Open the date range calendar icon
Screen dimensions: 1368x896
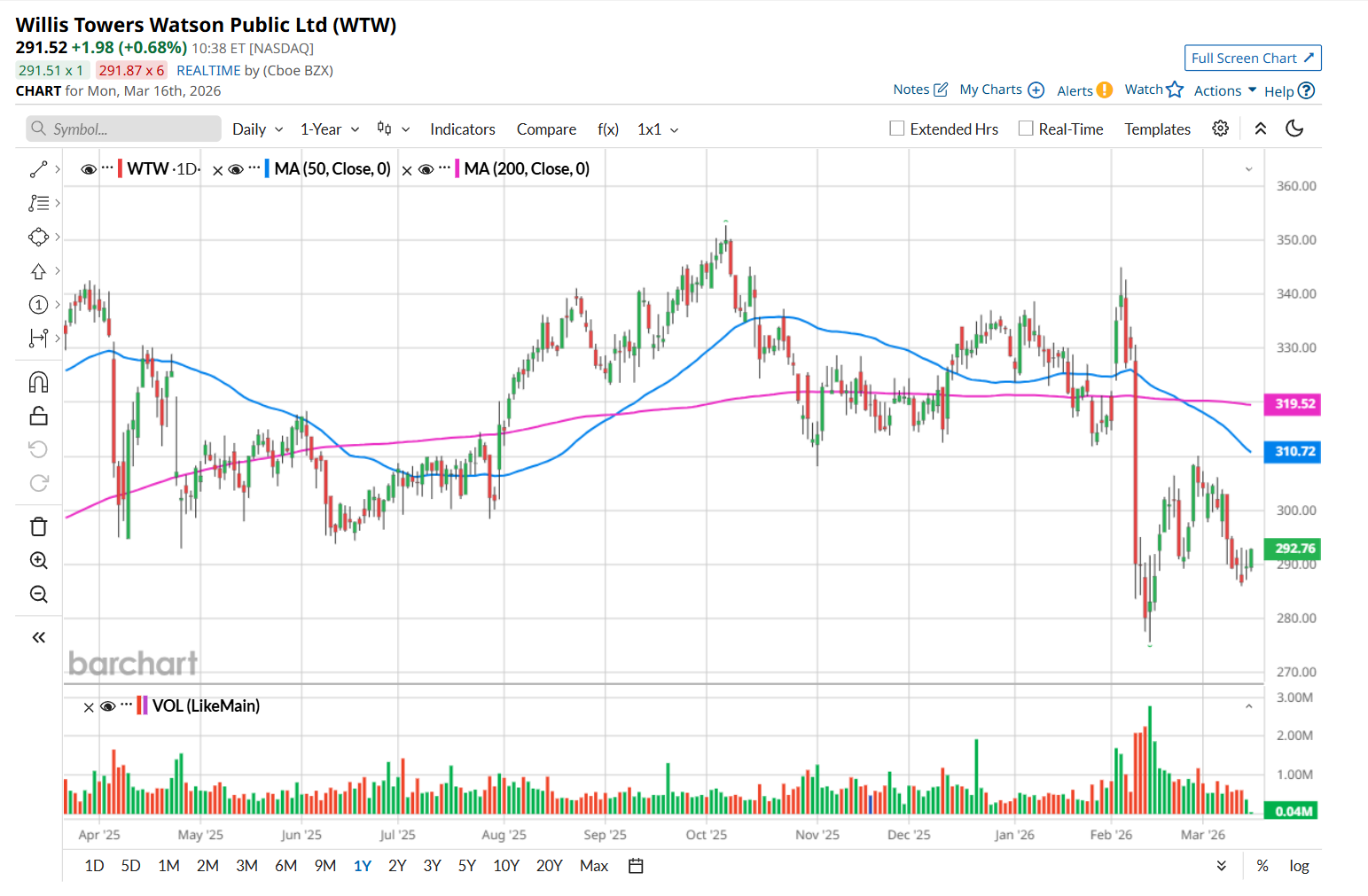636,866
